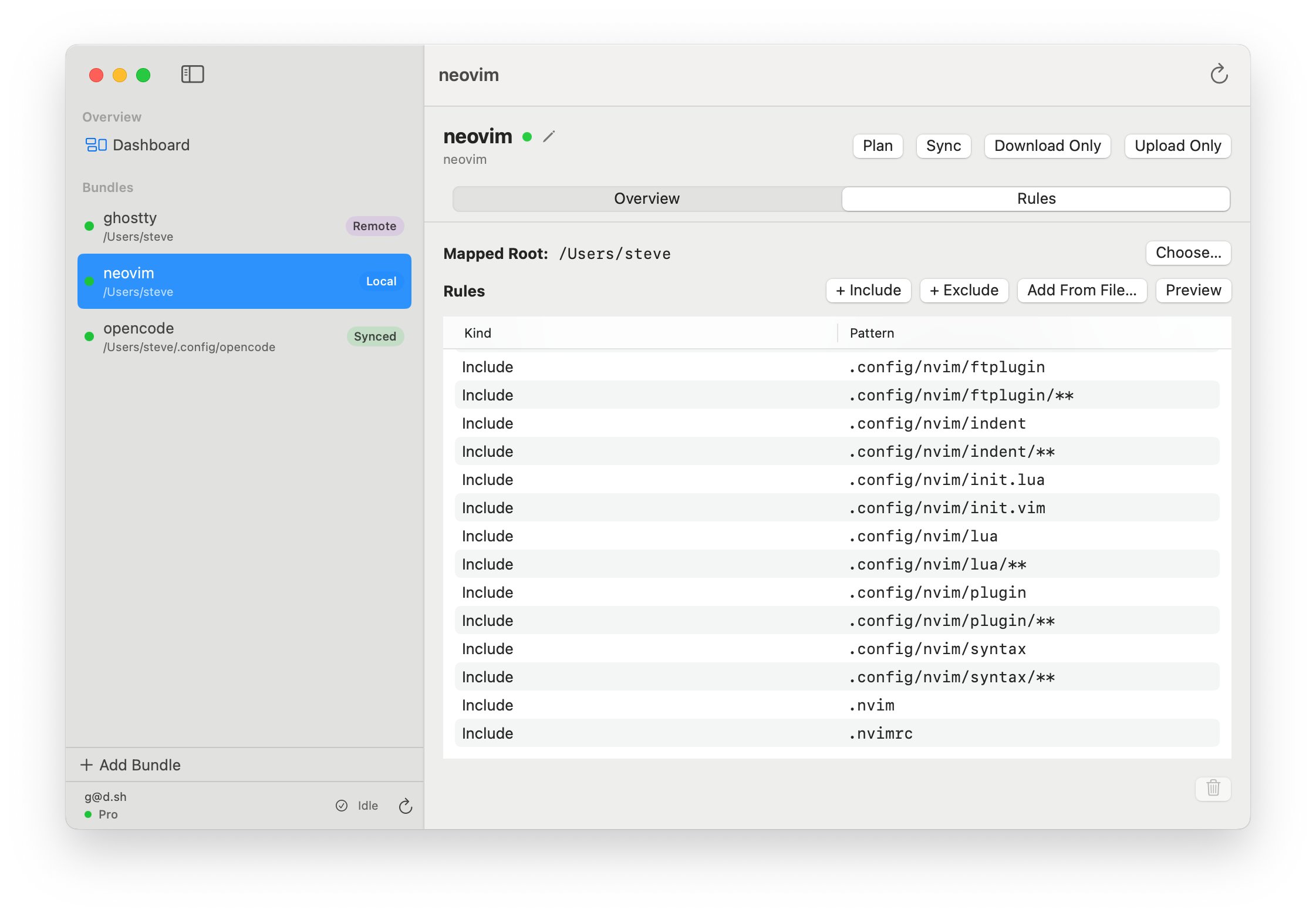Select the ghostty bundle
The image size is (1316, 916).
coord(244,226)
